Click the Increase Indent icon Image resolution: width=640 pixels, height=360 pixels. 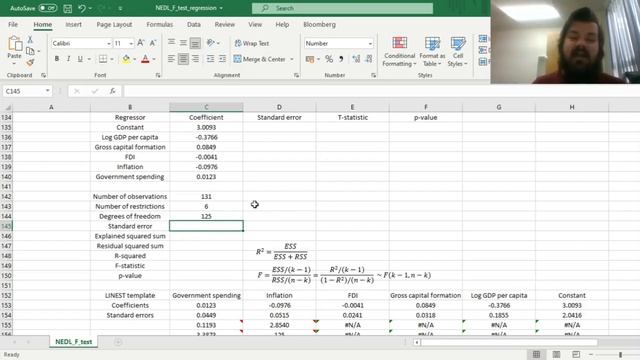(222, 59)
